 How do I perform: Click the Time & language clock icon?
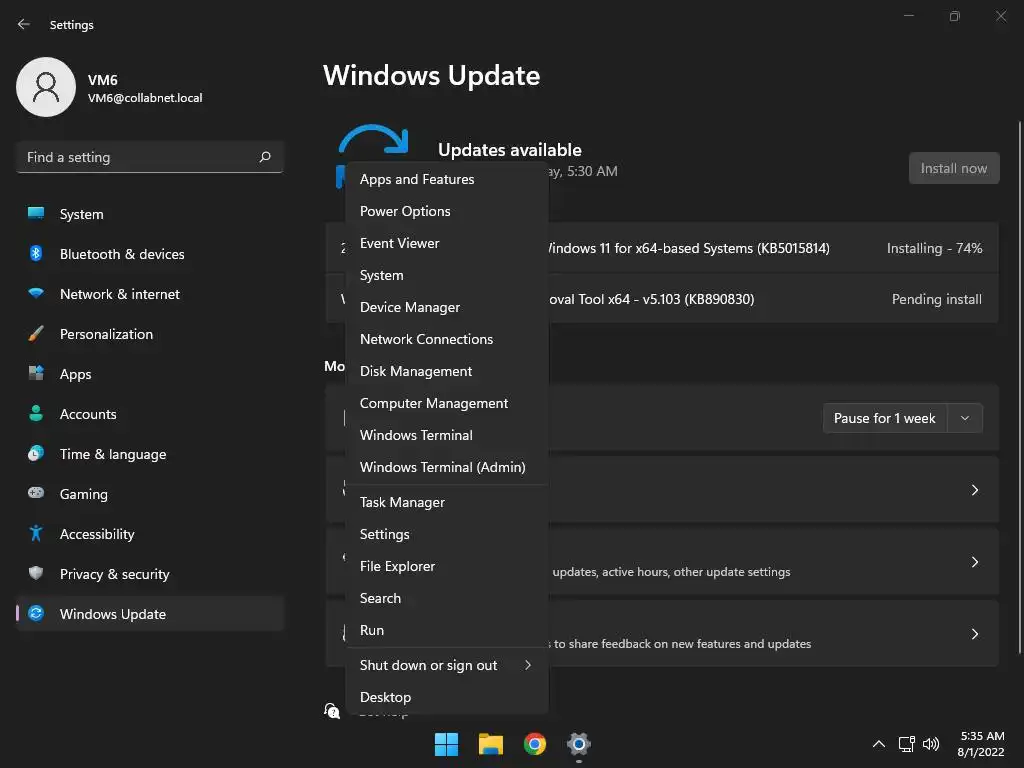[x=36, y=453]
